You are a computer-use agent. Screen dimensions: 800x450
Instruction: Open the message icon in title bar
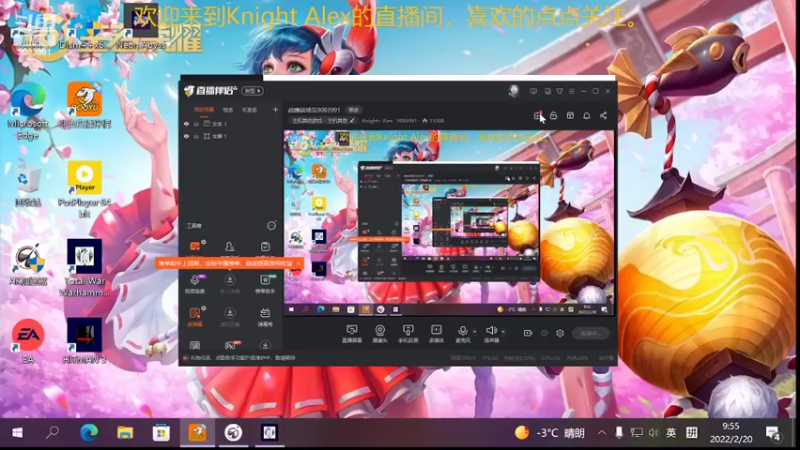(533, 91)
